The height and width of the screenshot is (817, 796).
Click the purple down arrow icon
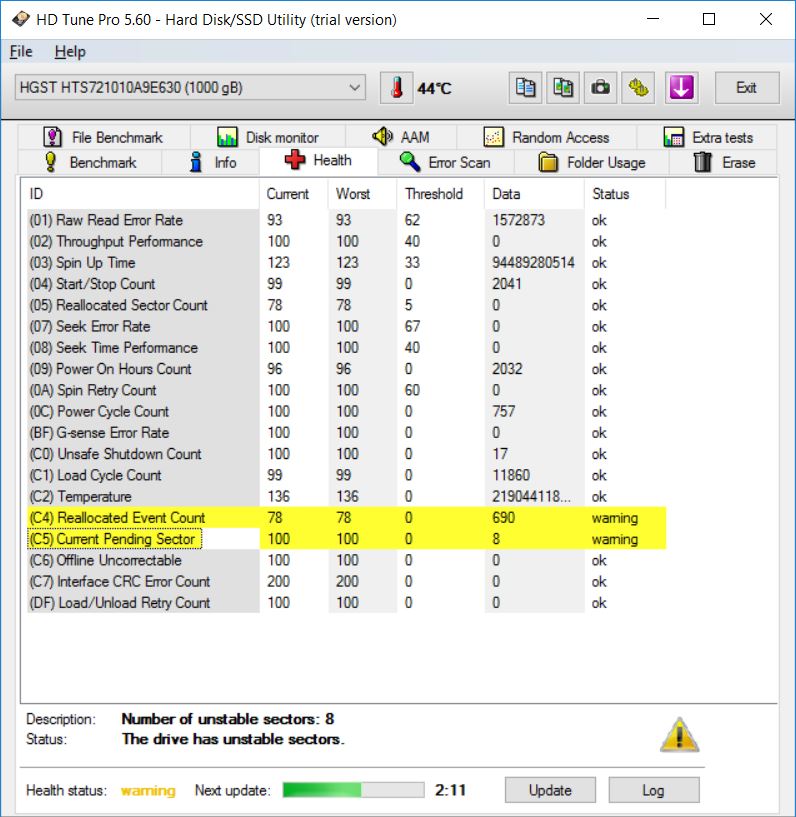(680, 88)
